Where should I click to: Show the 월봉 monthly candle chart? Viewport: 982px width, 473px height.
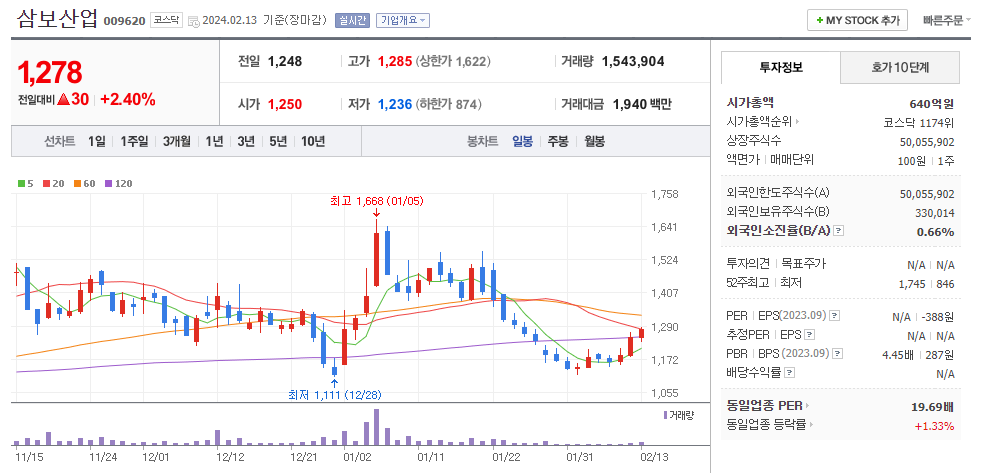coord(594,142)
